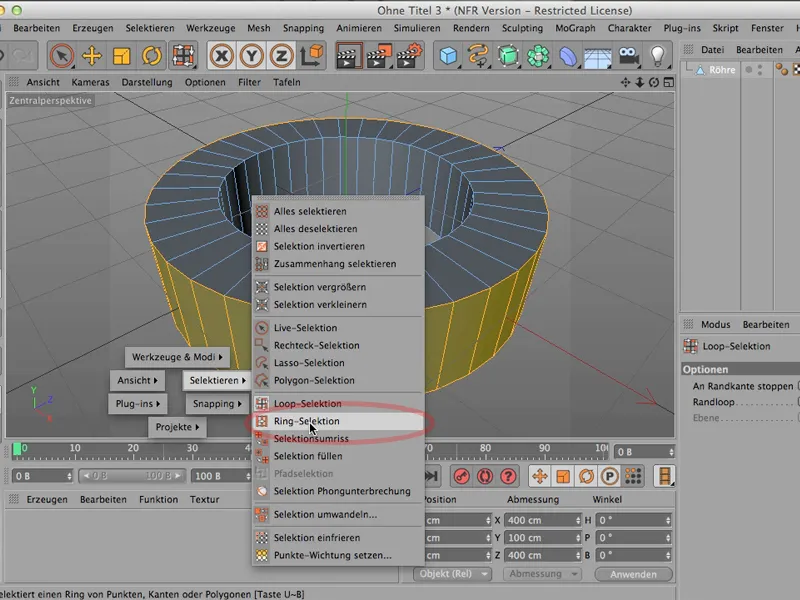Click the cube primitive icon
The width and height of the screenshot is (800, 600).
pyautogui.click(x=446, y=57)
